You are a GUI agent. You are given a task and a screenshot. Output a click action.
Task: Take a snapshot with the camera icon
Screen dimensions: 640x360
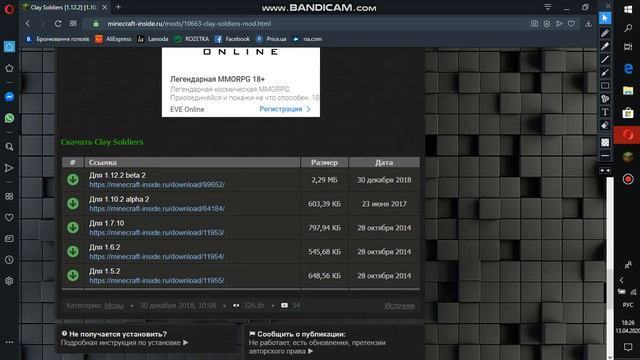point(534,24)
